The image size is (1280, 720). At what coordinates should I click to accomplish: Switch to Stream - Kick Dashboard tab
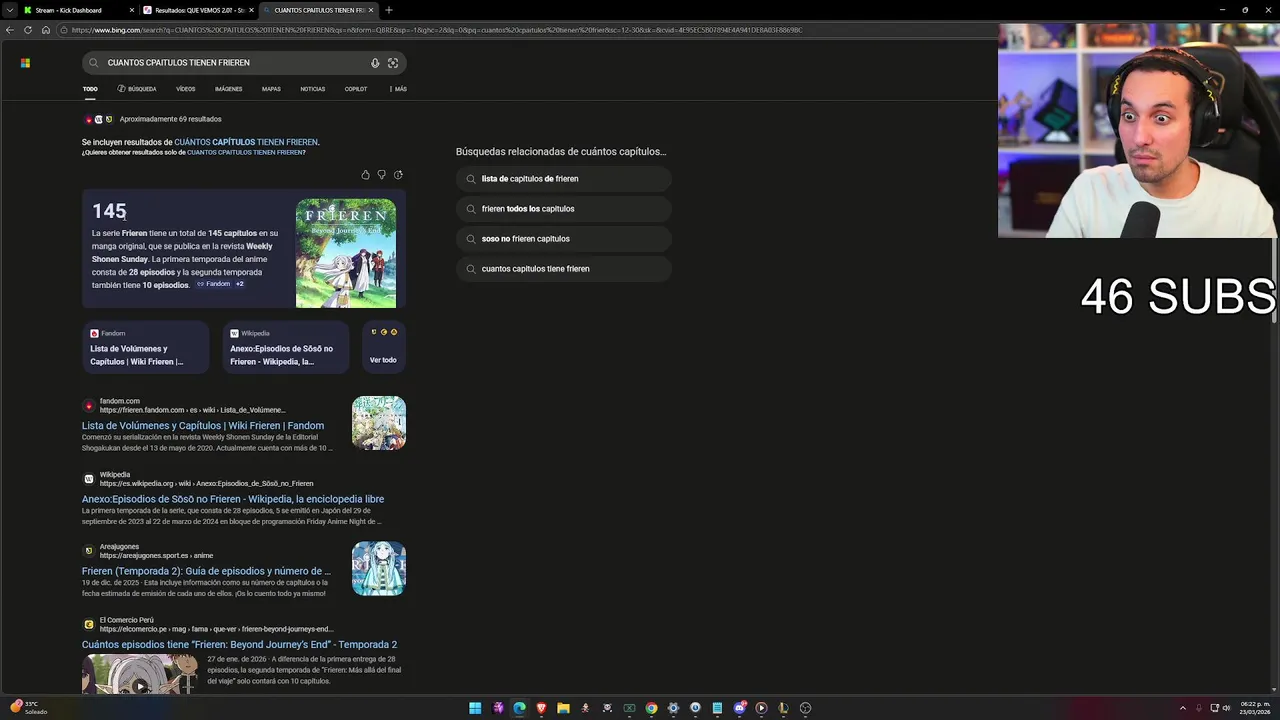tap(74, 10)
